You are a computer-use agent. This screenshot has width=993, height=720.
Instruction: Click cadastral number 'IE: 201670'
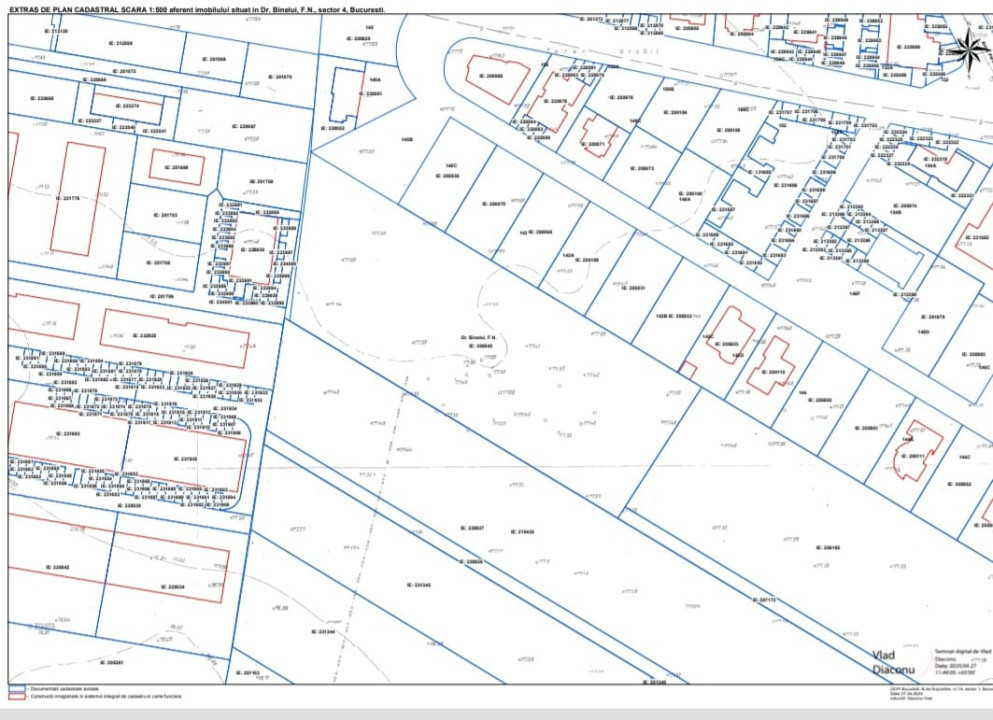[280, 77]
